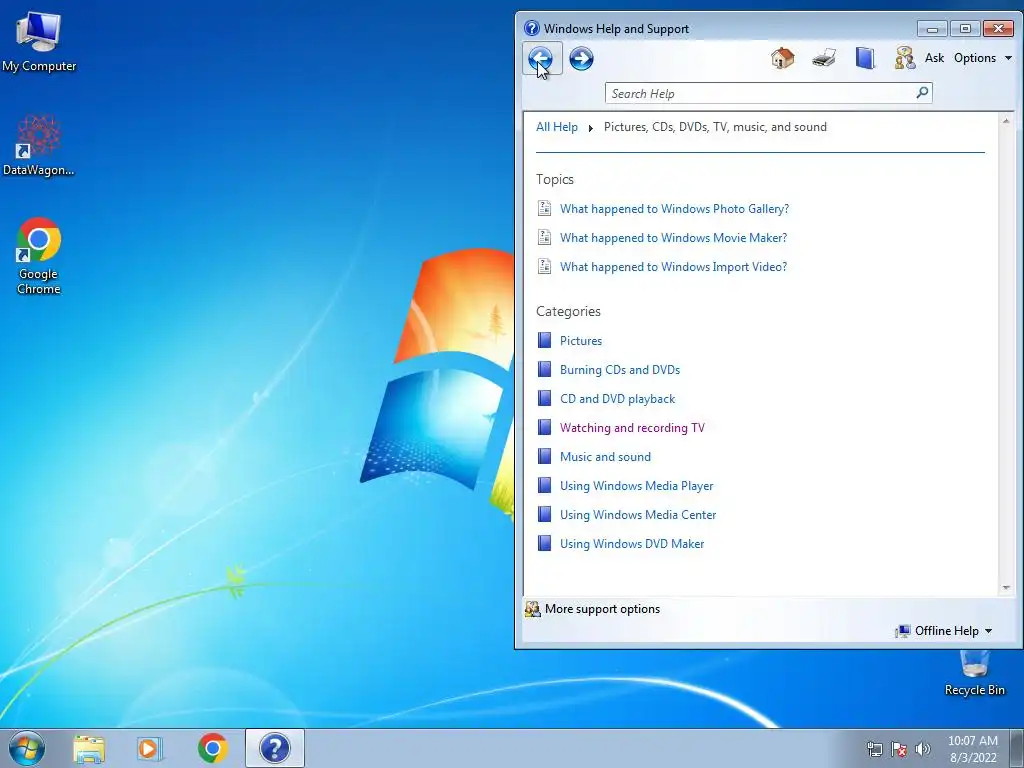Click the Print icon in Help toolbar
The height and width of the screenshot is (768, 1024).
point(824,58)
